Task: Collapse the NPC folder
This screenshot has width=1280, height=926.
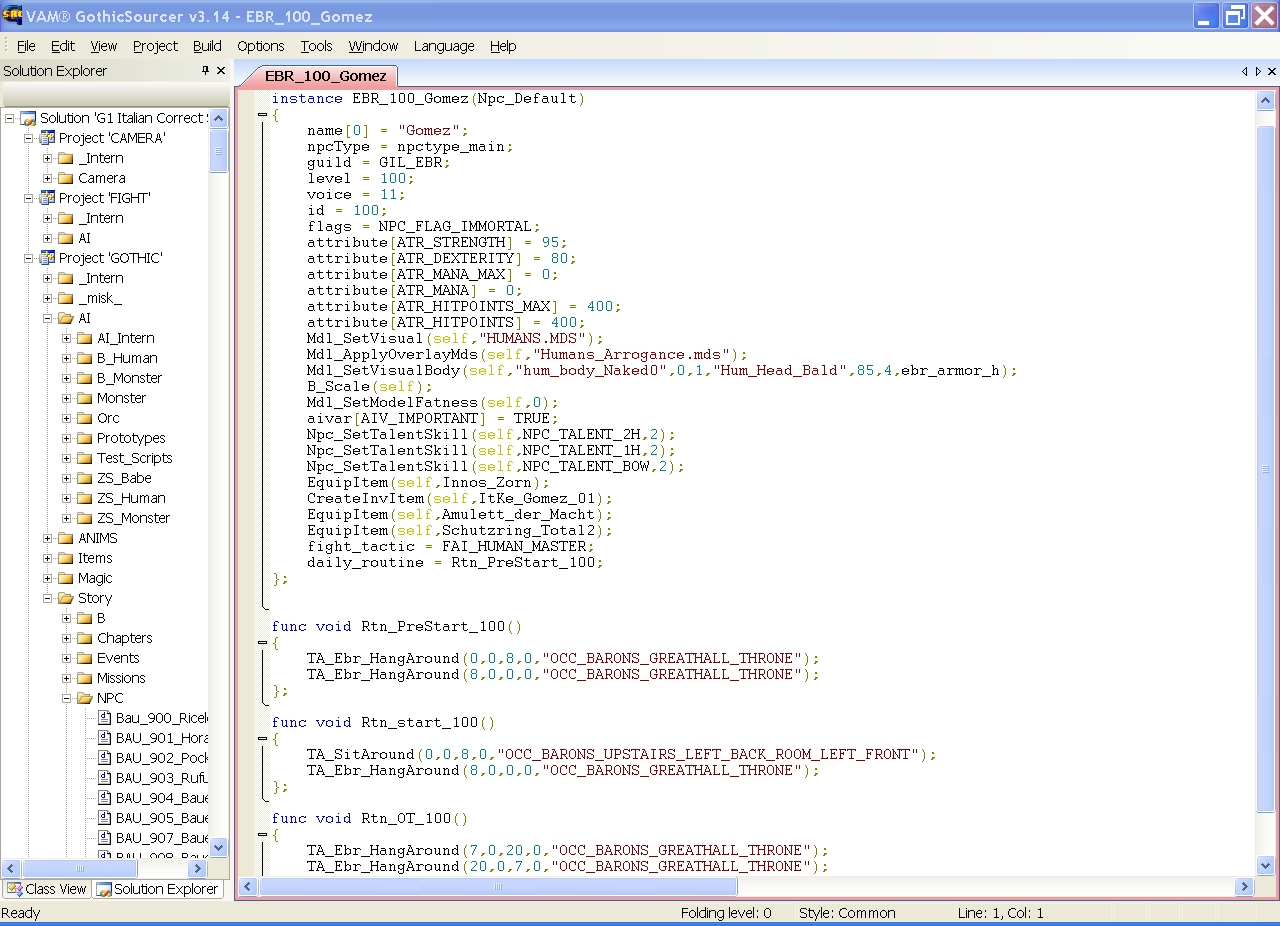Action: 67,698
